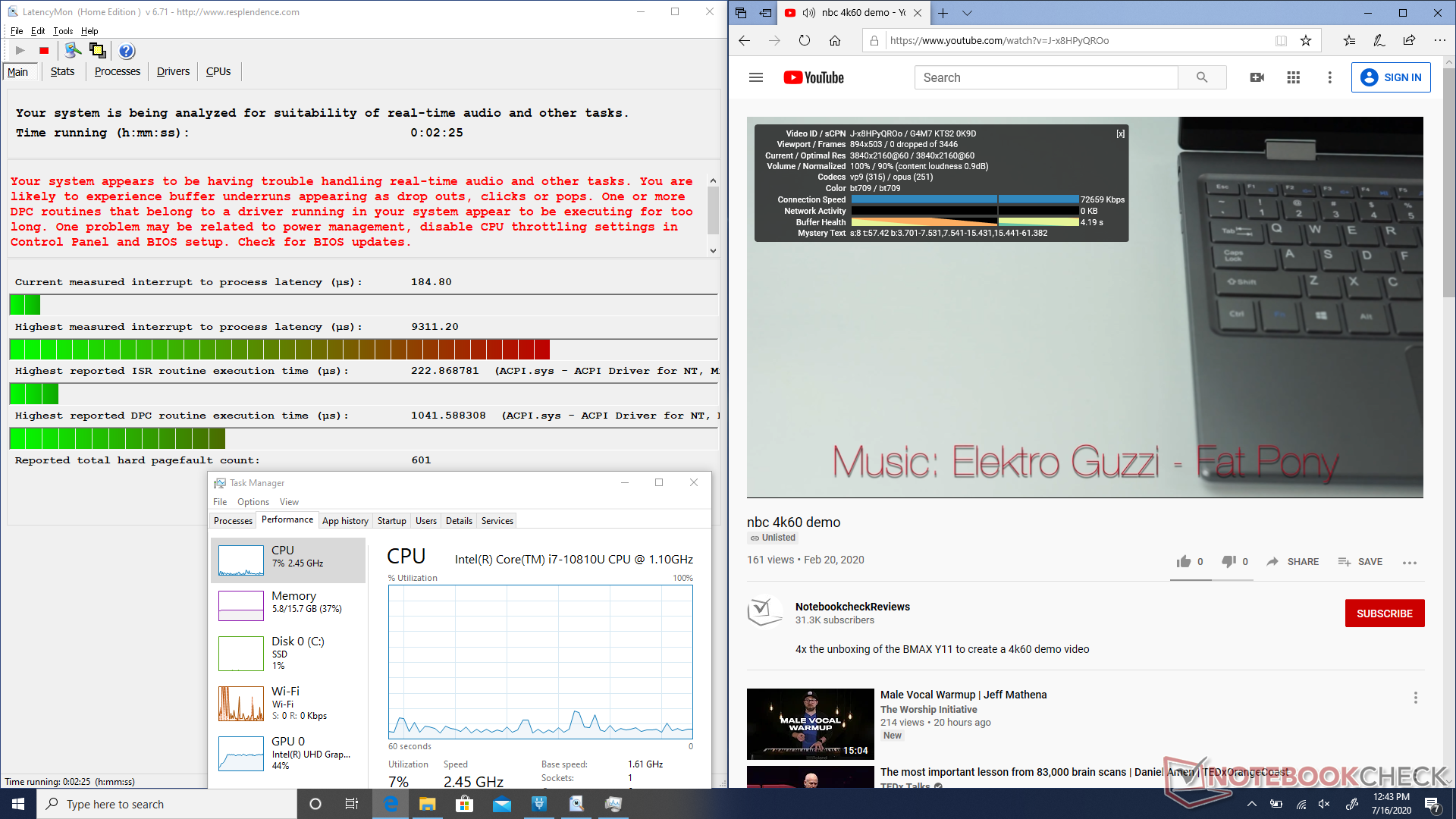The height and width of the screenshot is (819, 1456).
Task: Open the YouTube hamburger guide menu
Action: tap(756, 77)
